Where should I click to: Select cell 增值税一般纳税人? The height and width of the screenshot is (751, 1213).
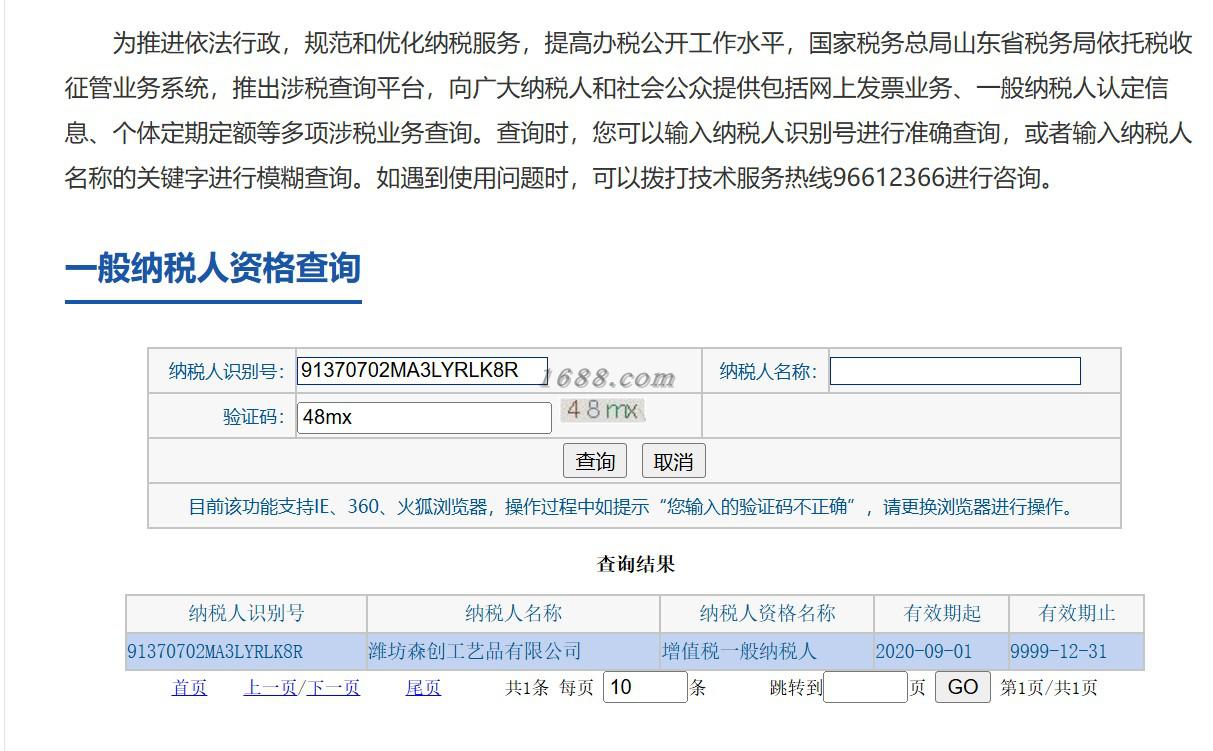tap(767, 652)
